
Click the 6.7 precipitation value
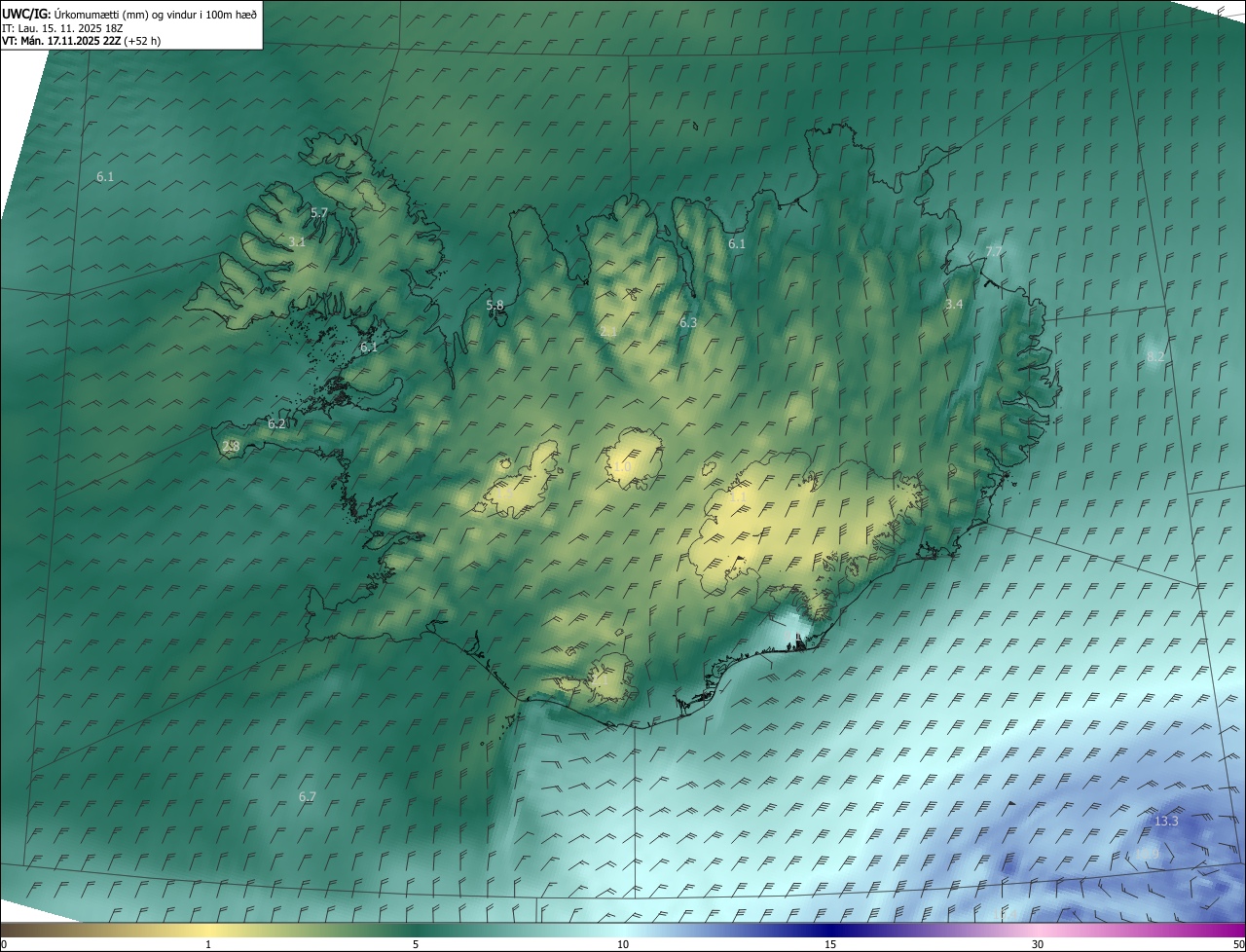point(308,796)
